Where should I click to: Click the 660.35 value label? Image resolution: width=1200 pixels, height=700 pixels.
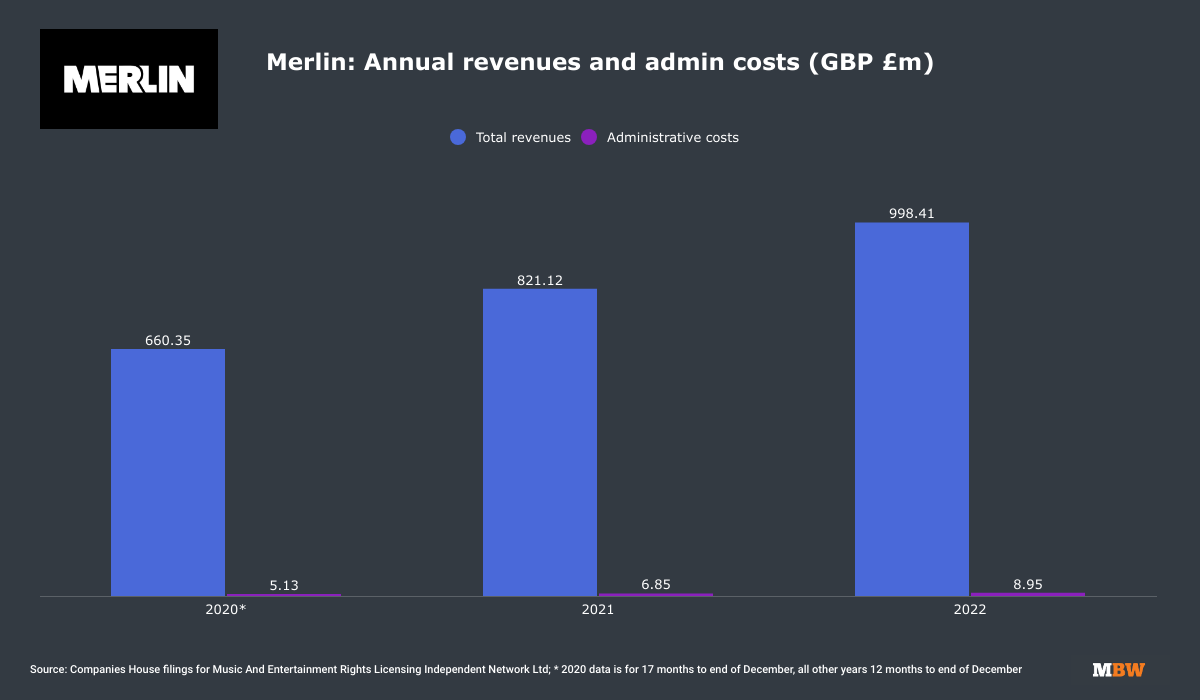click(168, 340)
